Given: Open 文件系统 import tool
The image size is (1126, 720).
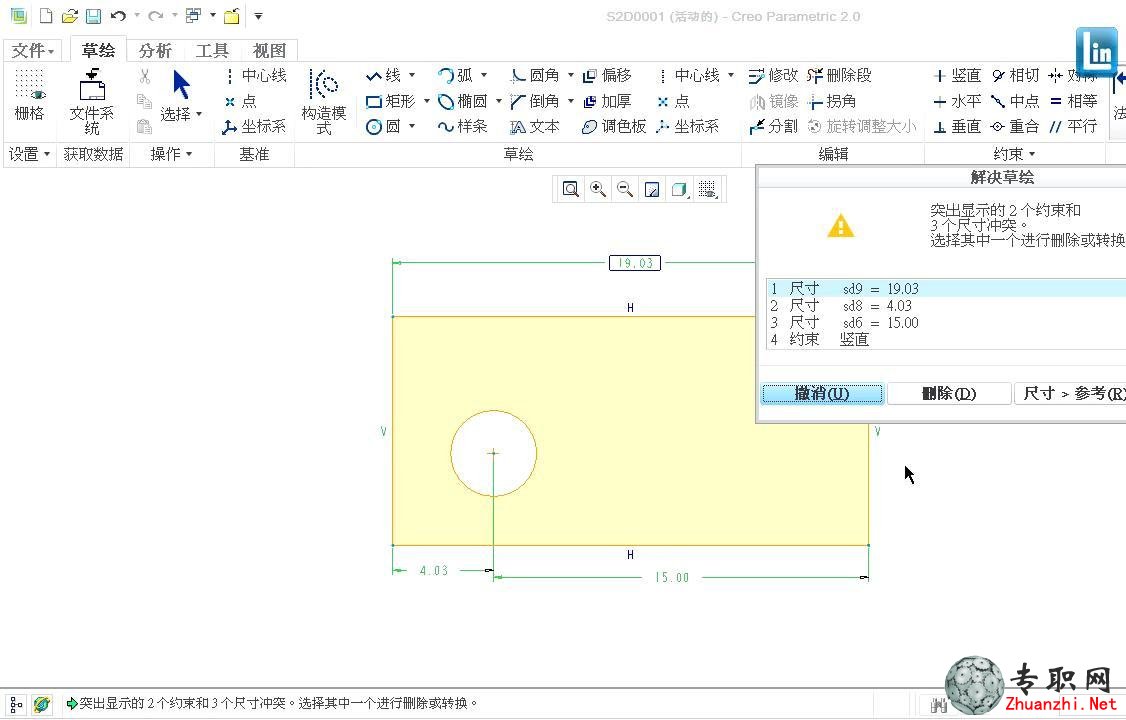Looking at the screenshot, I should (92, 101).
